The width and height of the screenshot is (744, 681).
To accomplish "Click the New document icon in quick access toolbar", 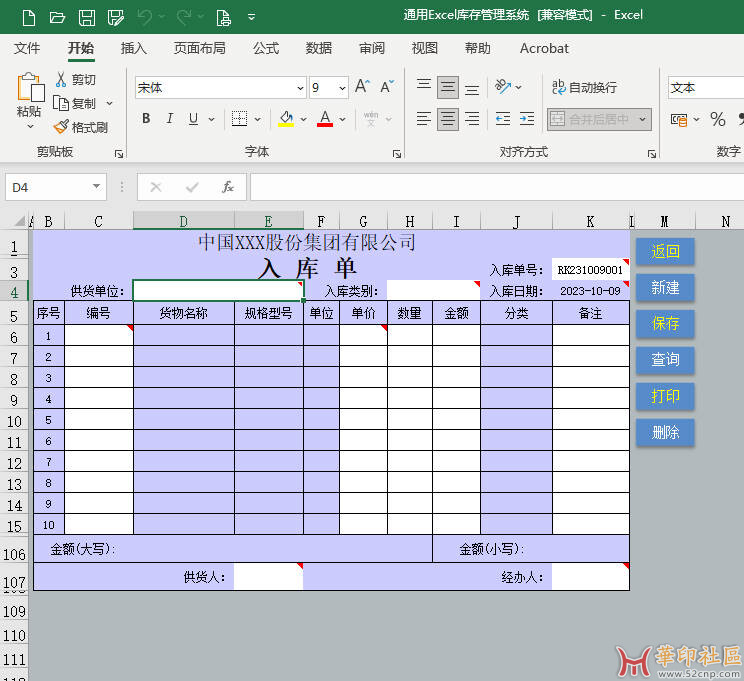I will tap(29, 18).
